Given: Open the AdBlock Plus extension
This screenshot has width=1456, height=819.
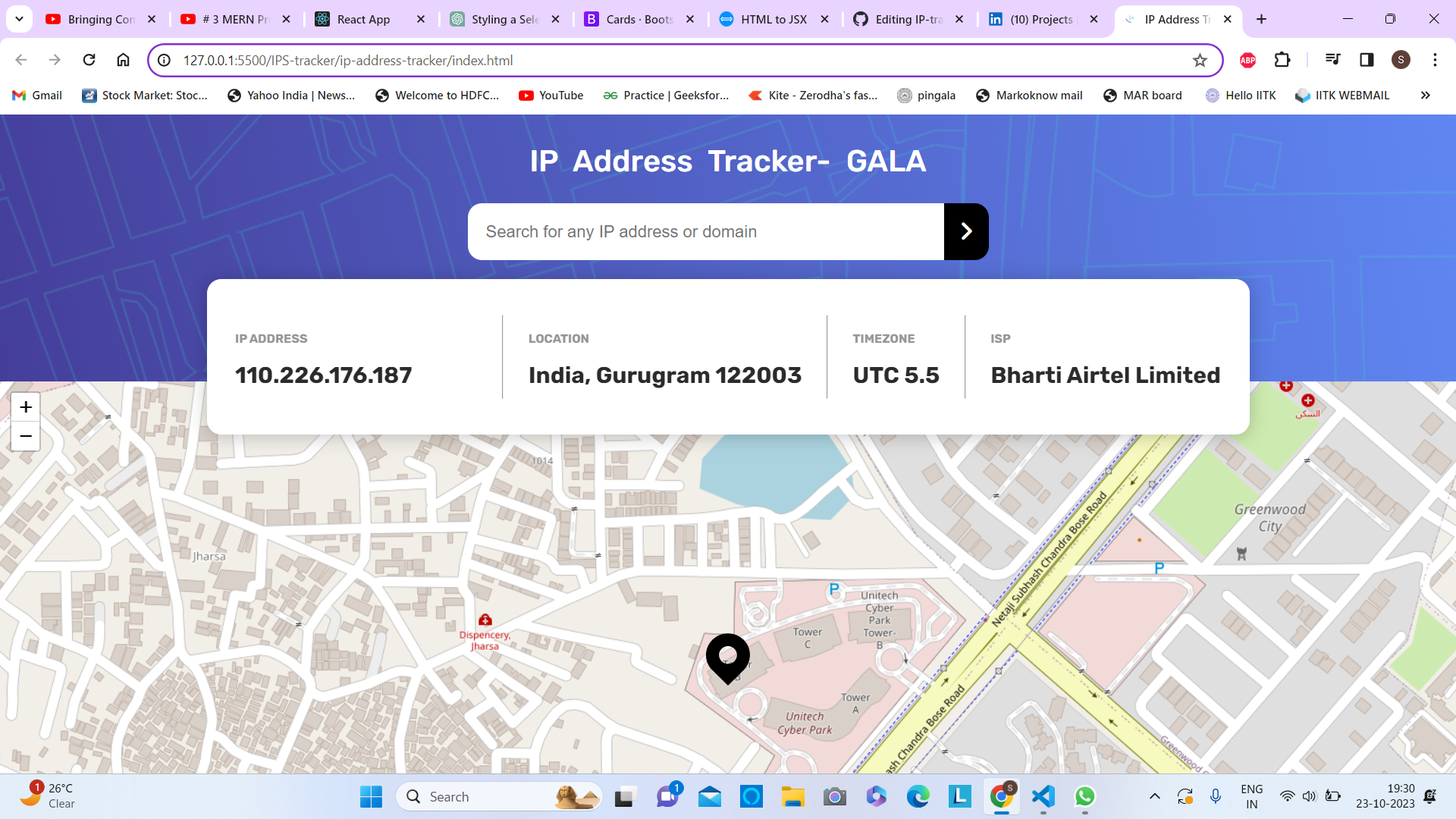Looking at the screenshot, I should (x=1247, y=60).
